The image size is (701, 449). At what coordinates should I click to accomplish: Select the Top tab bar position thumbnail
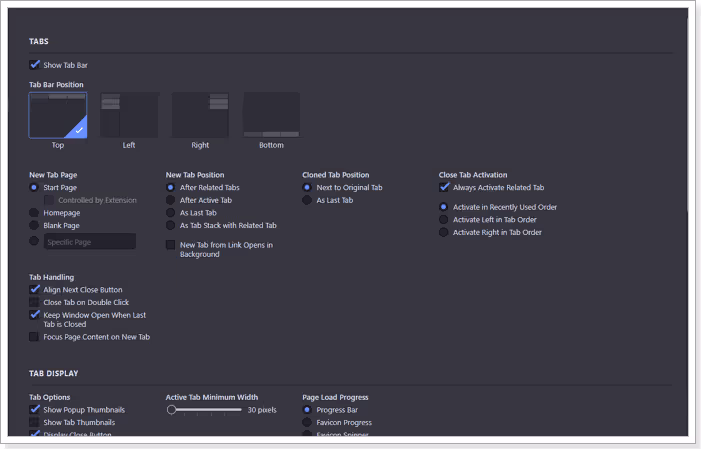click(58, 115)
